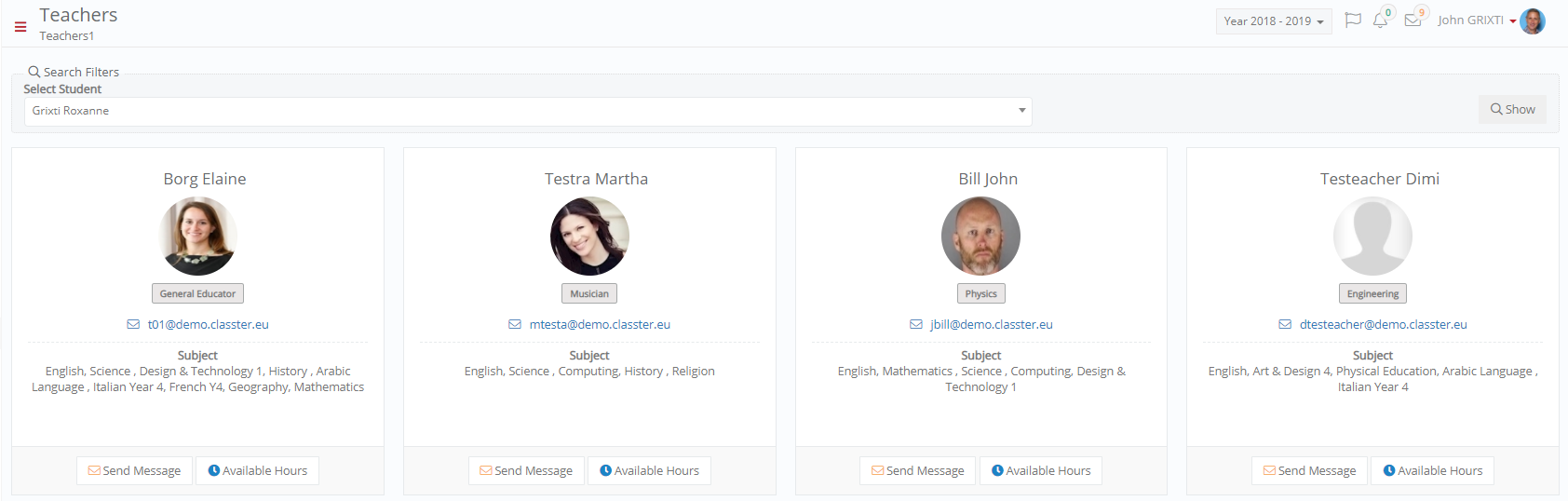
Task: Click the Search Filters magnifier icon
Action: [34, 72]
